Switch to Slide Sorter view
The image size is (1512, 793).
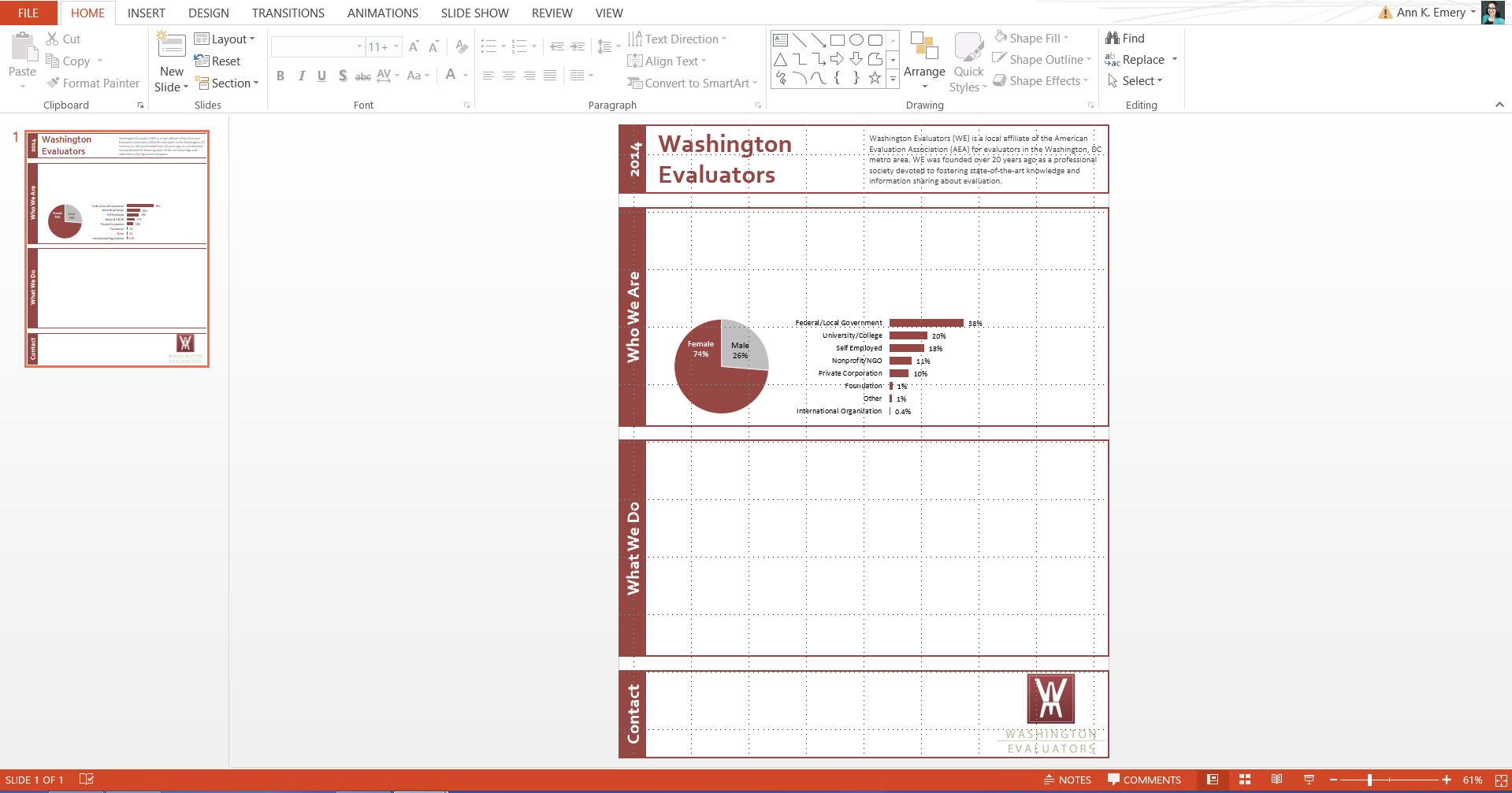coord(1245,780)
